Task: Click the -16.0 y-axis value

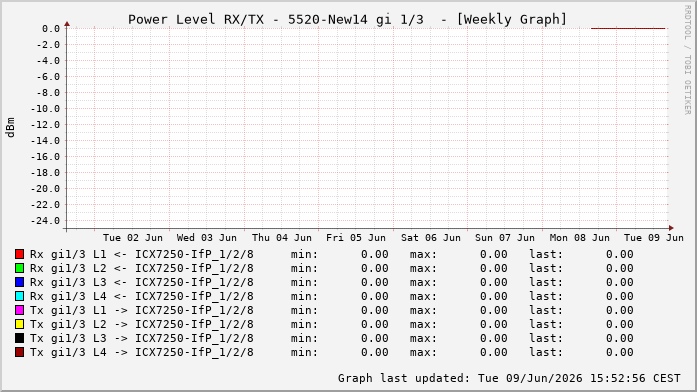Action: click(x=45, y=157)
